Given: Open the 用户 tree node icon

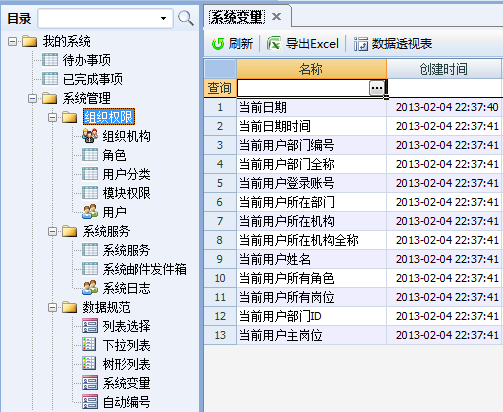Looking at the screenshot, I should [x=90, y=212].
